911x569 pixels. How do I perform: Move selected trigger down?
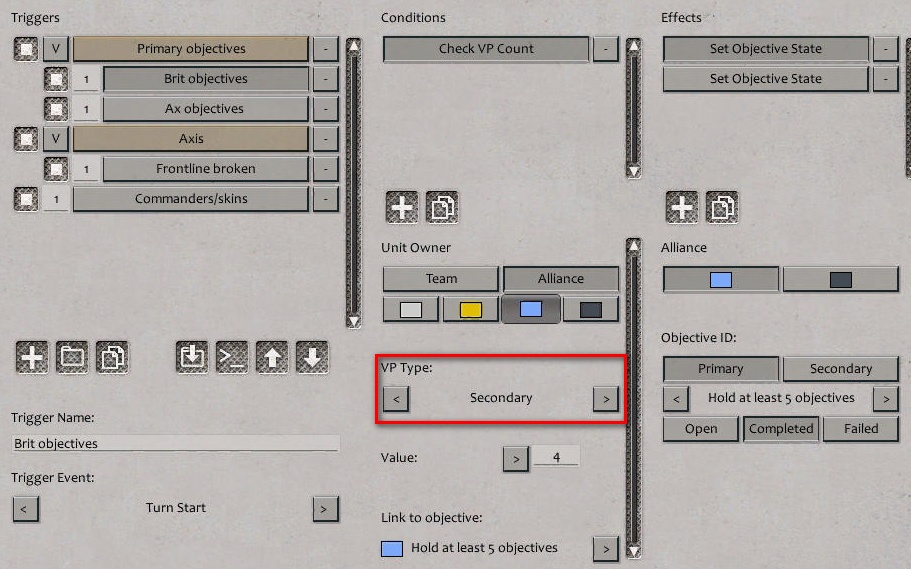[312, 357]
